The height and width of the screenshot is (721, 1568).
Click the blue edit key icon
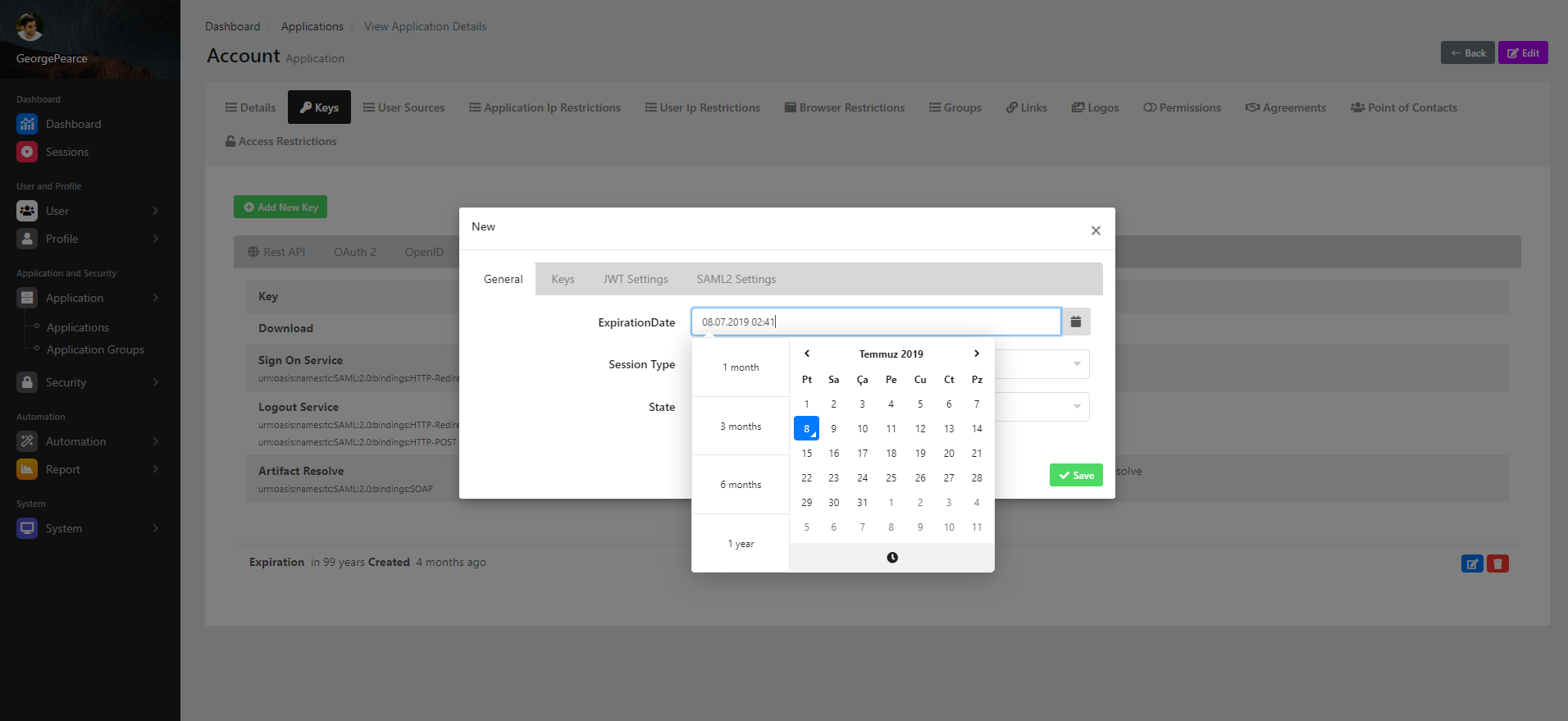coord(1472,564)
